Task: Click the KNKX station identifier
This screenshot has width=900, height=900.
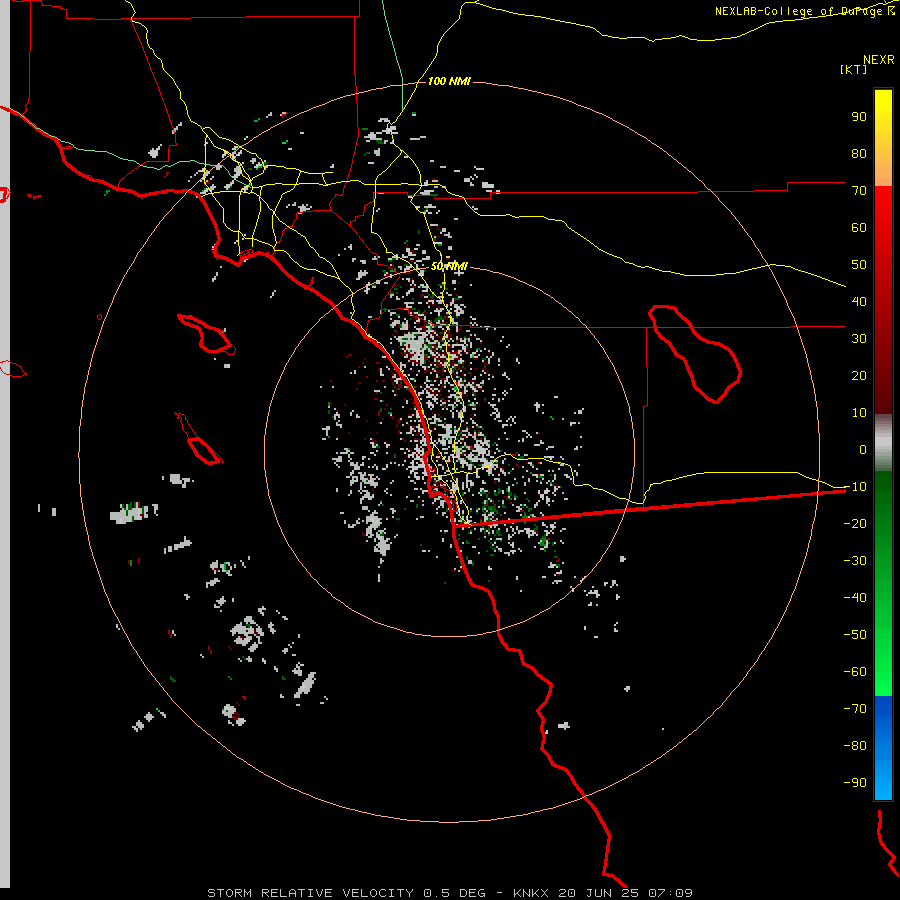Action: (x=531, y=893)
